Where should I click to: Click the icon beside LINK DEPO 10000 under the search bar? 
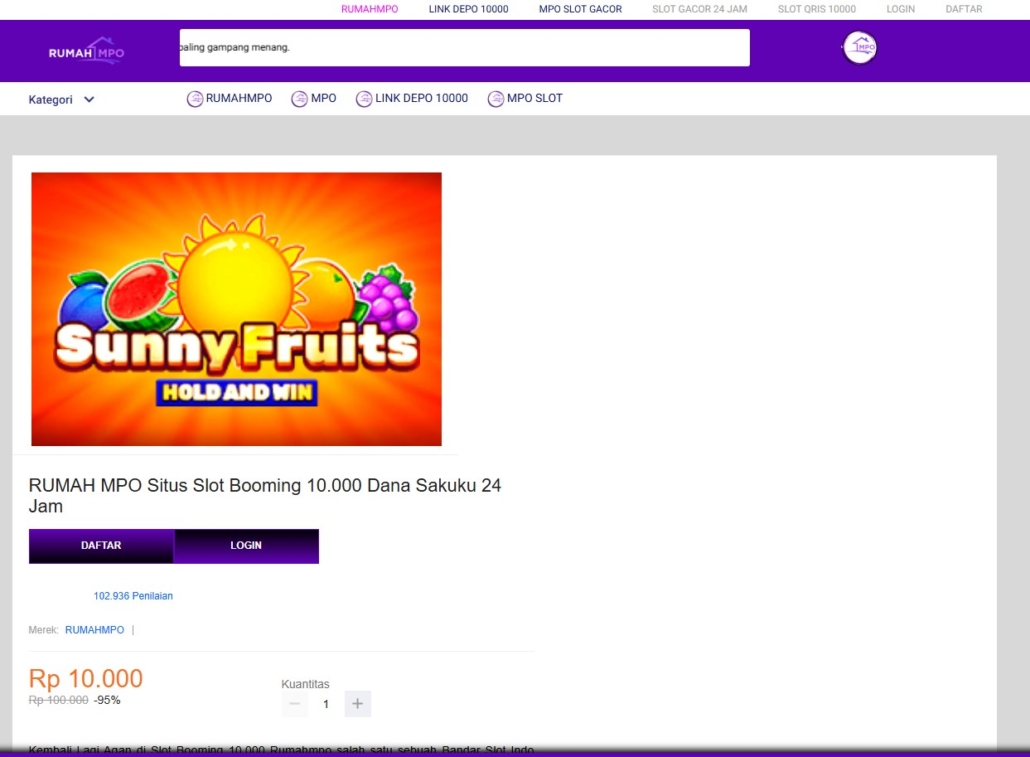[x=364, y=99]
